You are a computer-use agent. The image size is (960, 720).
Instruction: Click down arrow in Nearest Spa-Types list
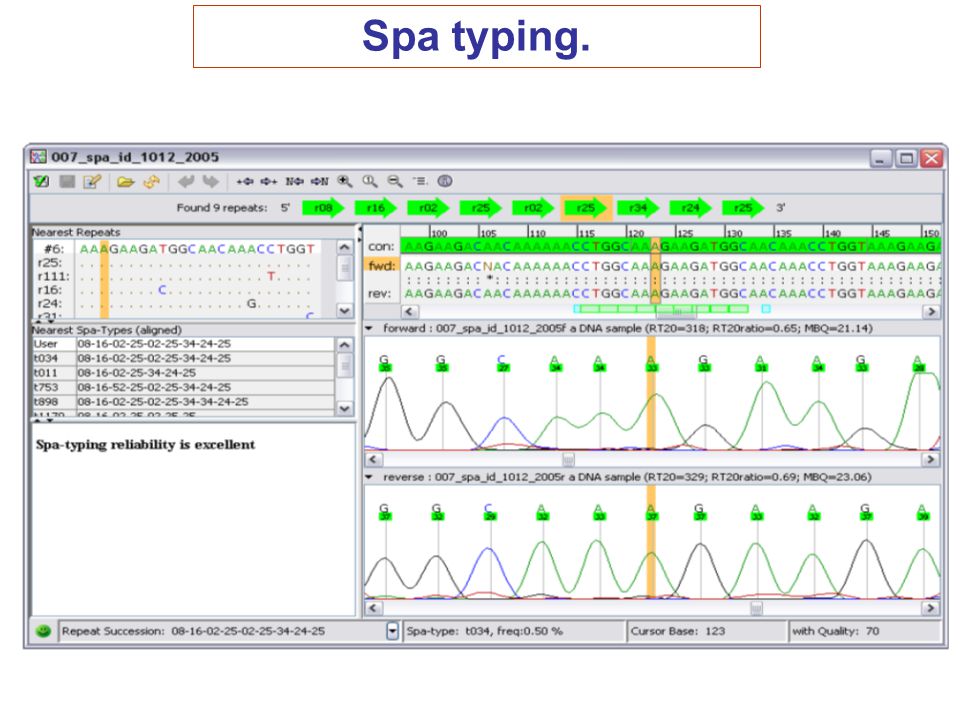[345, 408]
